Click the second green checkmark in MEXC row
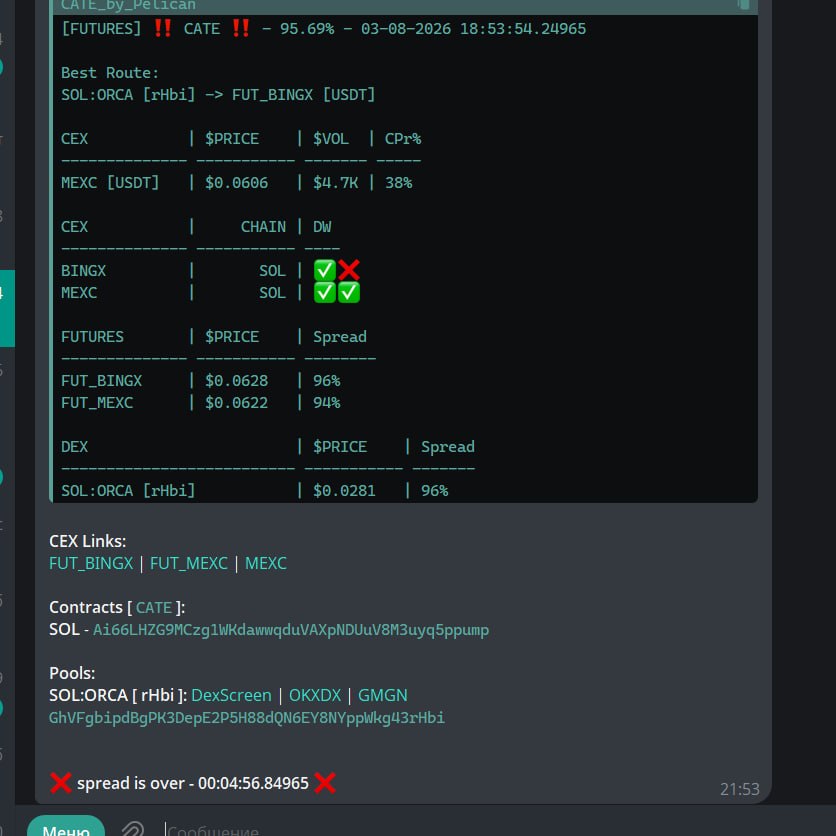Viewport: 836px width, 836px height. point(349,293)
